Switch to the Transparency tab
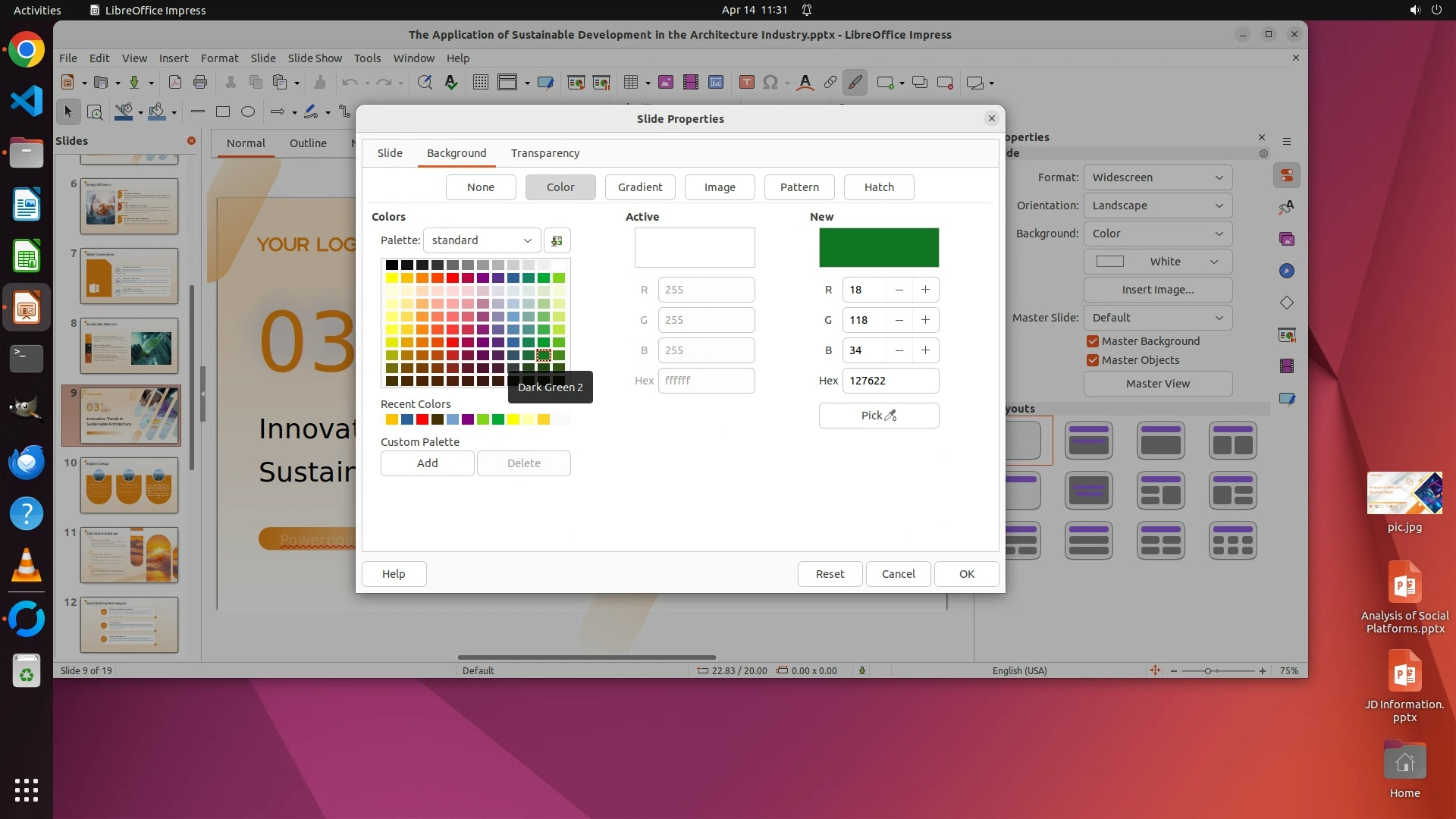 pyautogui.click(x=544, y=153)
